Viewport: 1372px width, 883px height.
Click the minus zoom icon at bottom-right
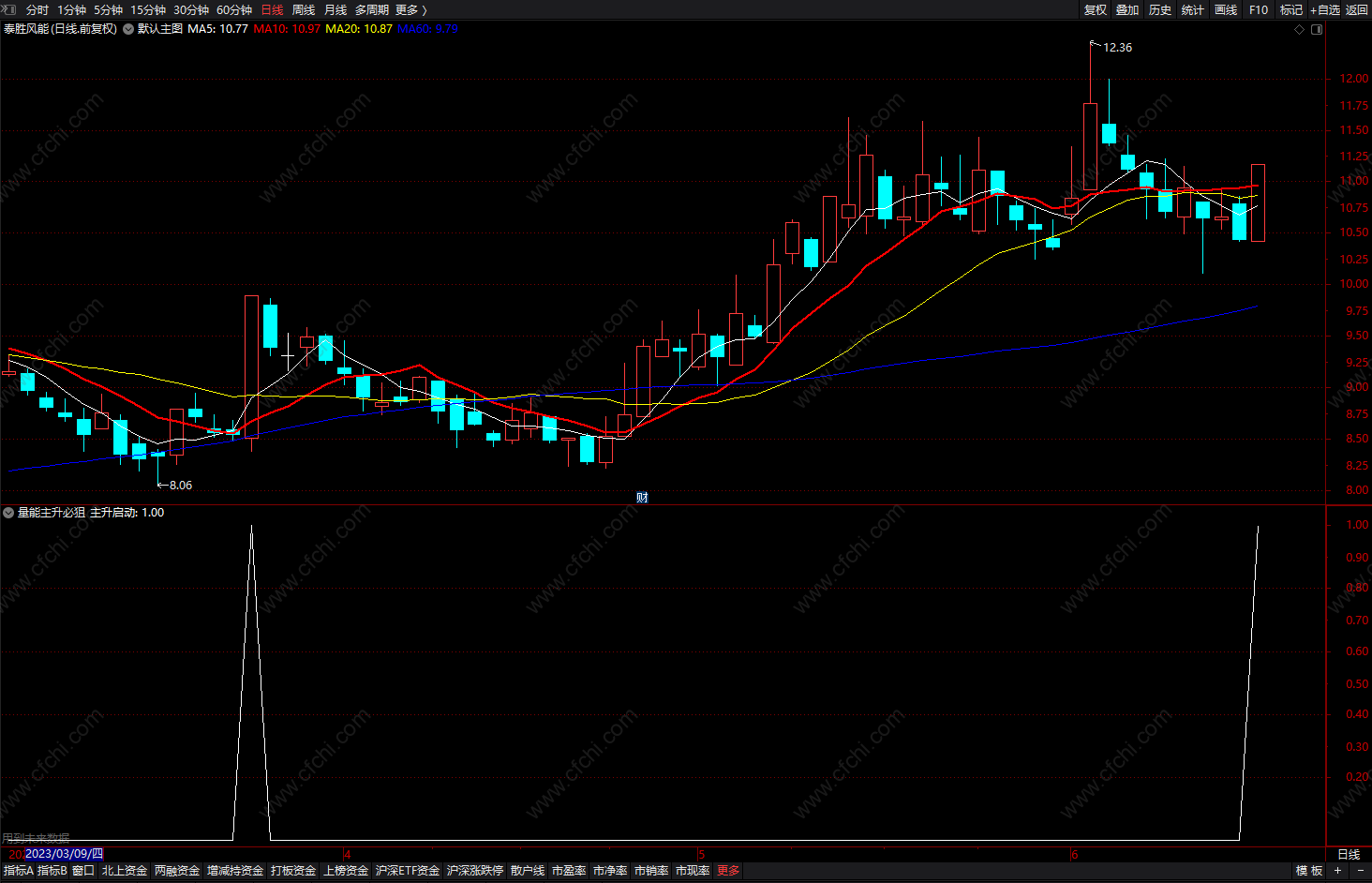coord(1360,871)
